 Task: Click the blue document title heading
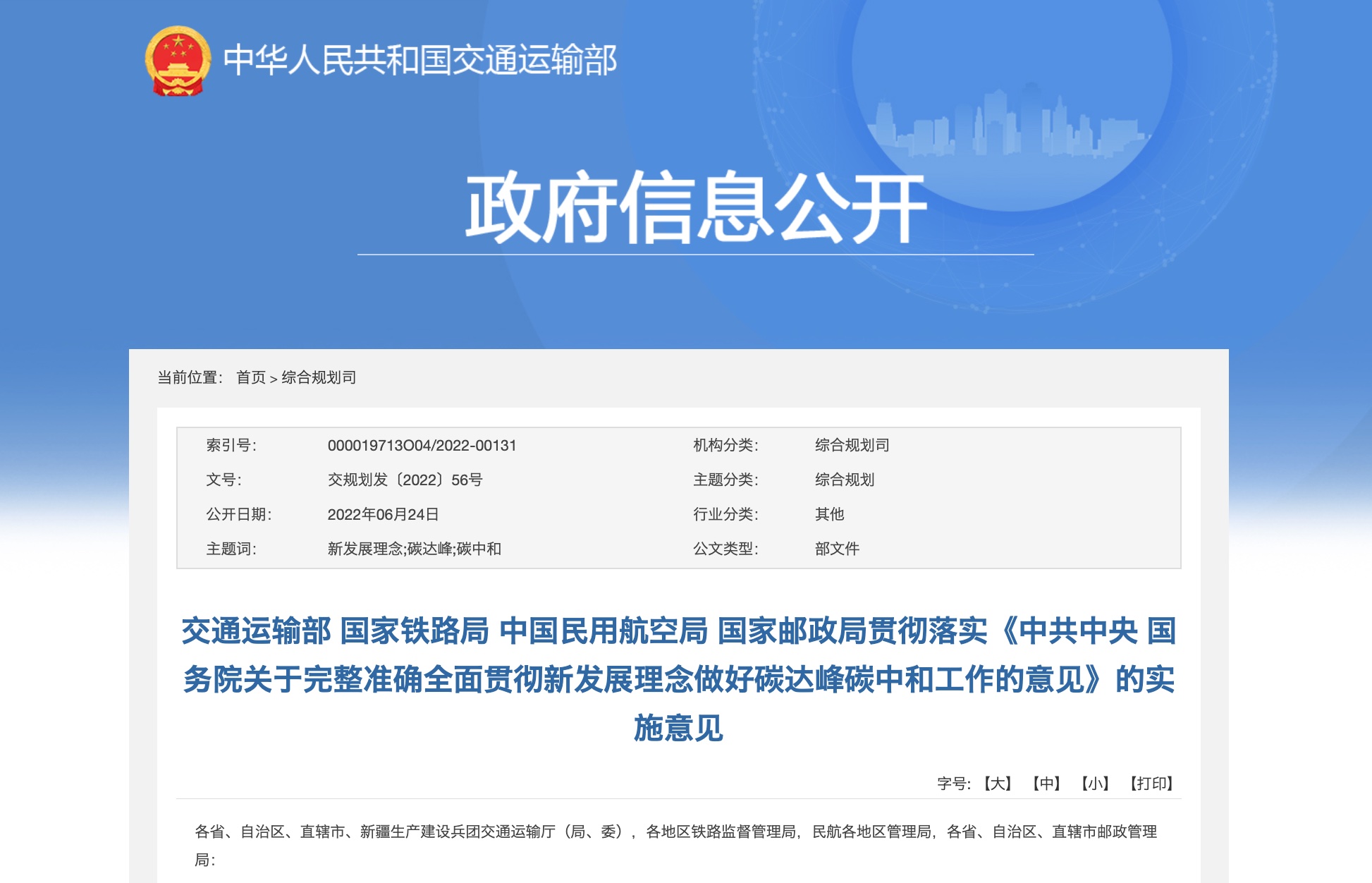tap(678, 679)
